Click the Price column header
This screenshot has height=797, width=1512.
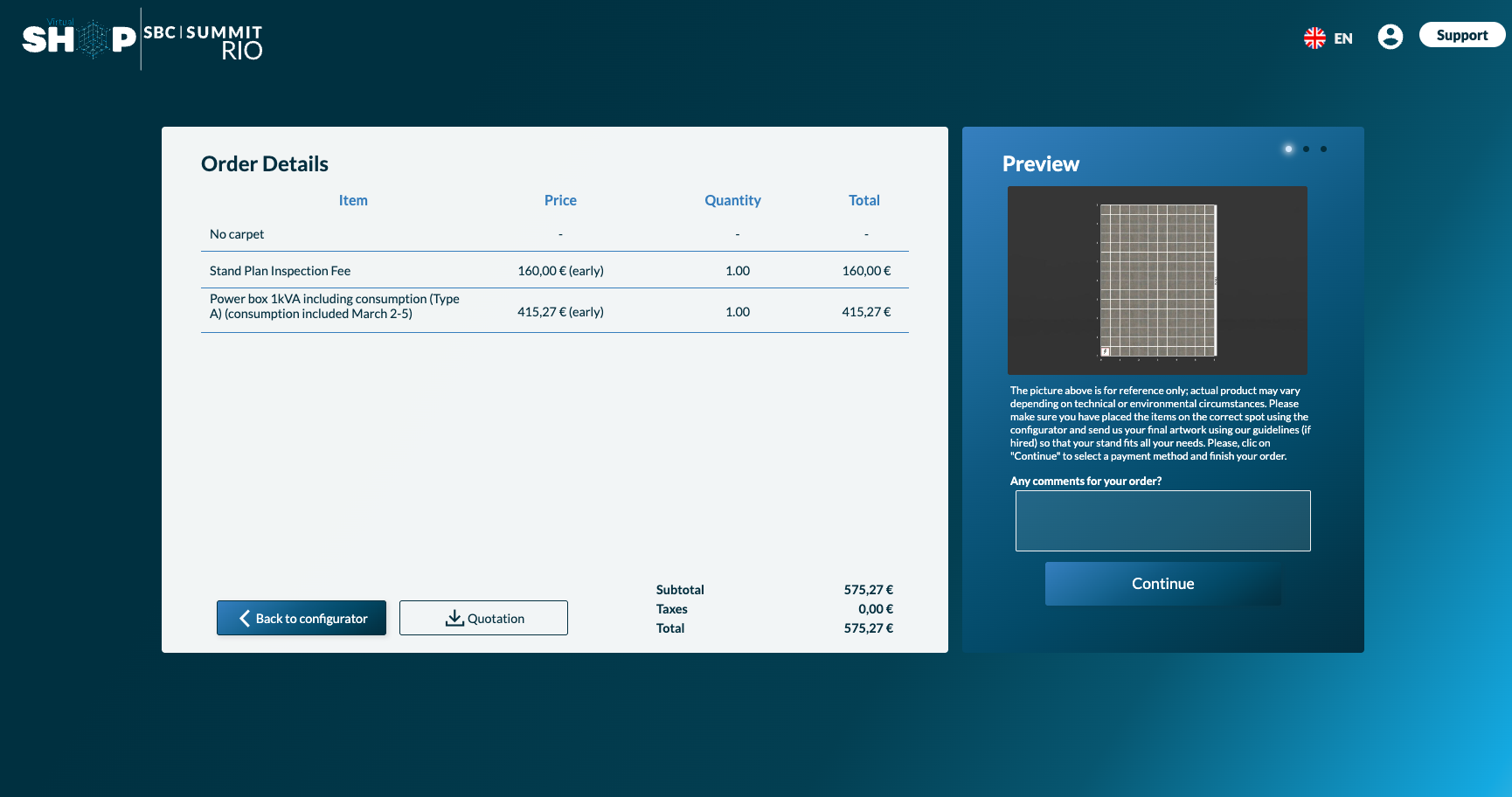560,200
